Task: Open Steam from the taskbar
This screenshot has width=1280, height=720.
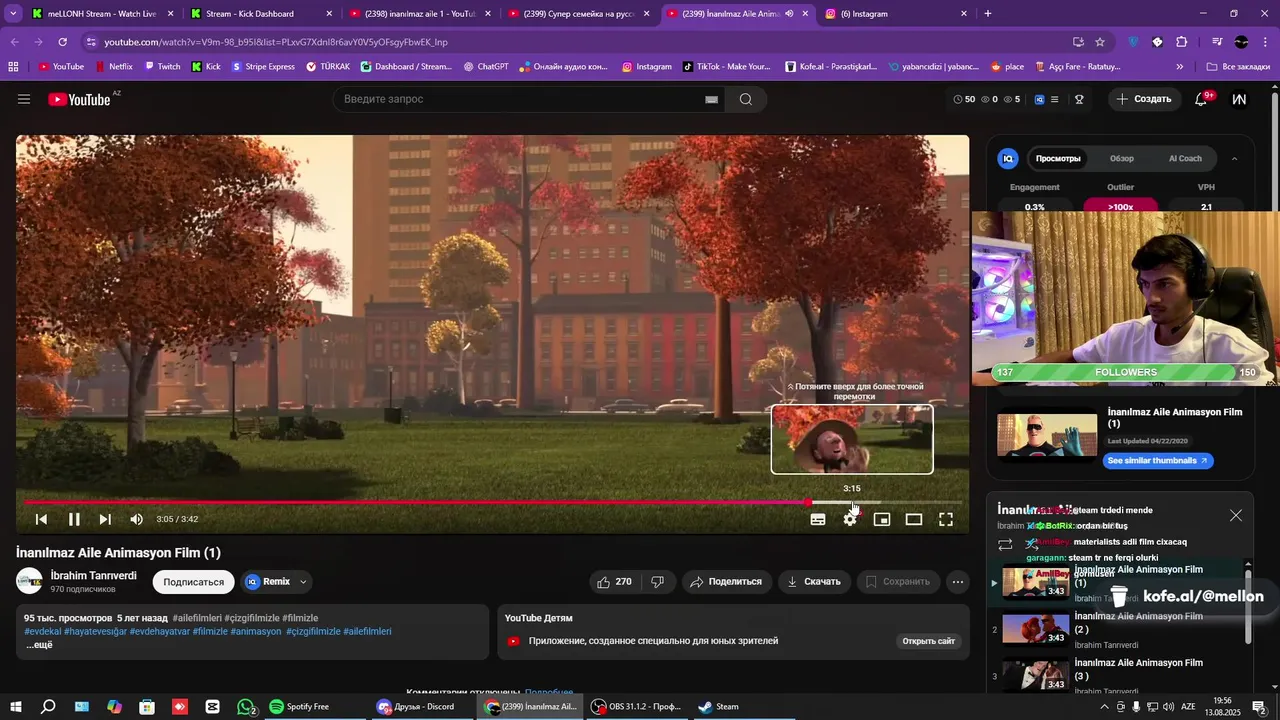Action: click(718, 707)
